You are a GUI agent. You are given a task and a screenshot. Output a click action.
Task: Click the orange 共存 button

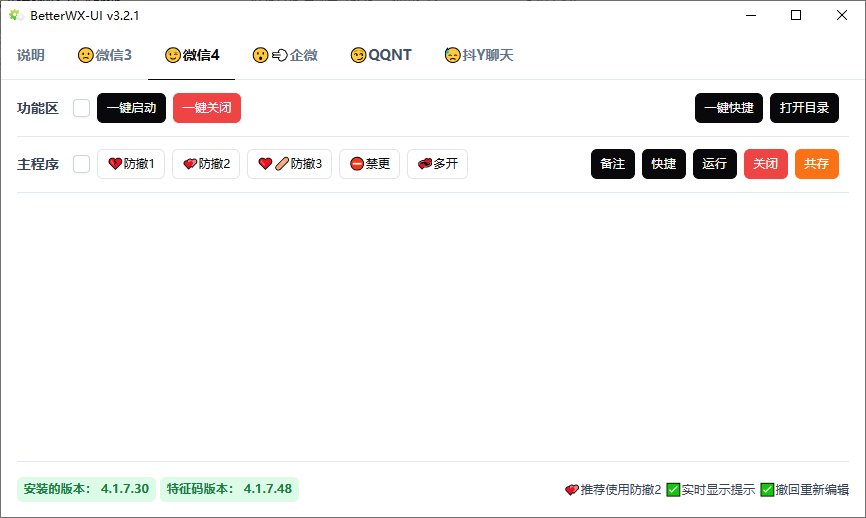pyautogui.click(x=816, y=164)
